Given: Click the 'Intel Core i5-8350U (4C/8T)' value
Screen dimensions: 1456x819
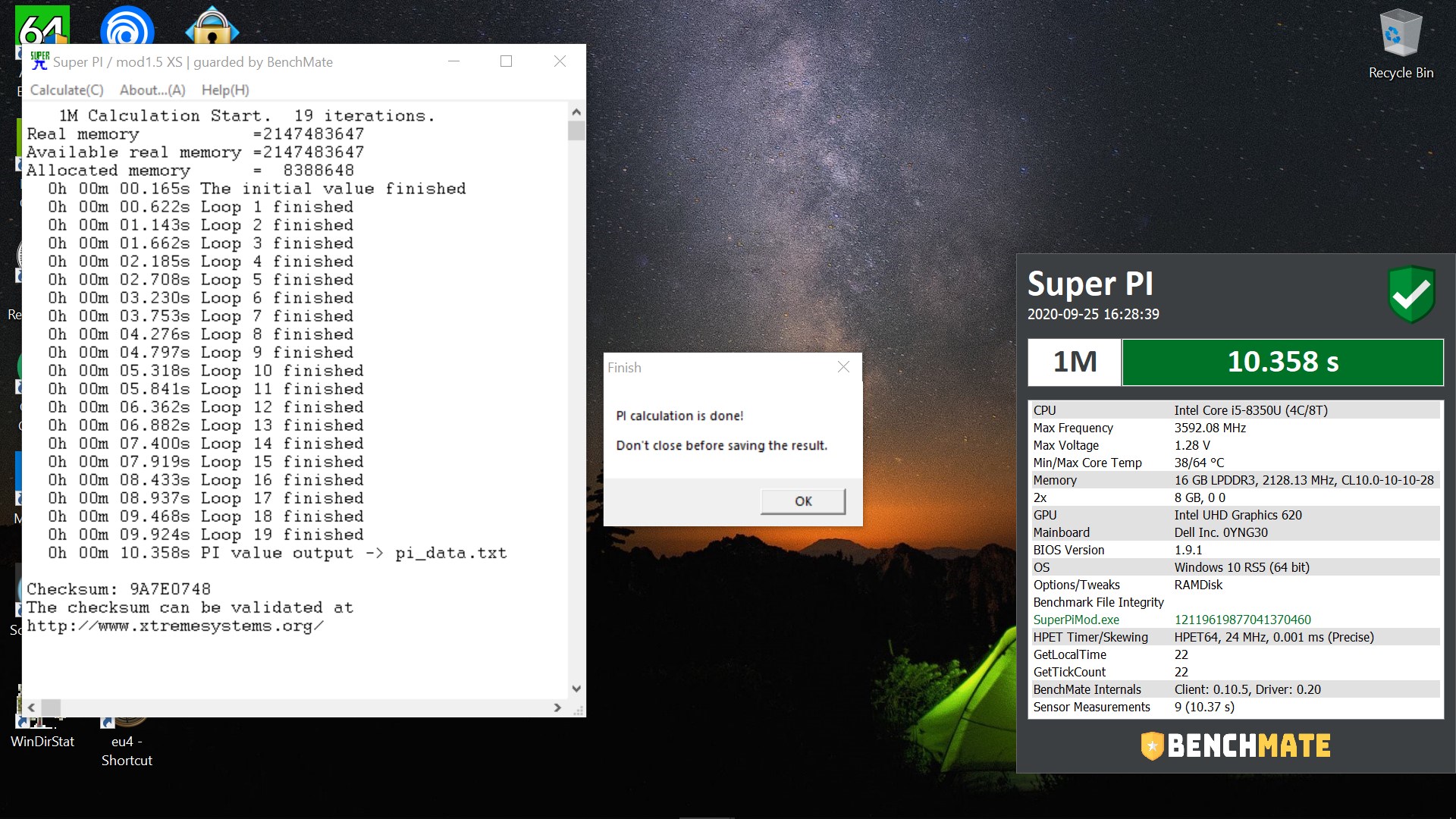Looking at the screenshot, I should [x=1250, y=410].
